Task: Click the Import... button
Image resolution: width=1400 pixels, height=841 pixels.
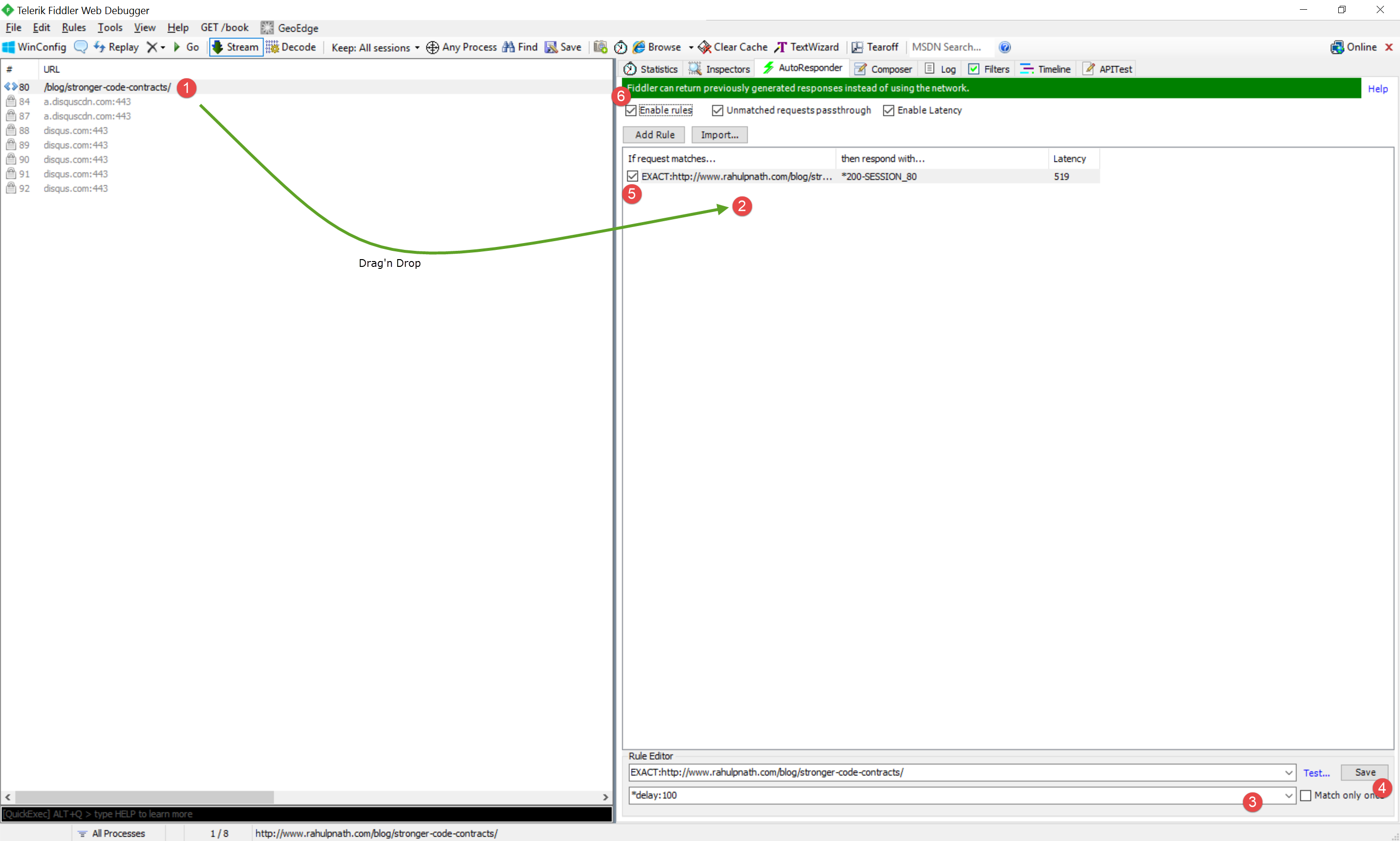Action: click(x=719, y=135)
